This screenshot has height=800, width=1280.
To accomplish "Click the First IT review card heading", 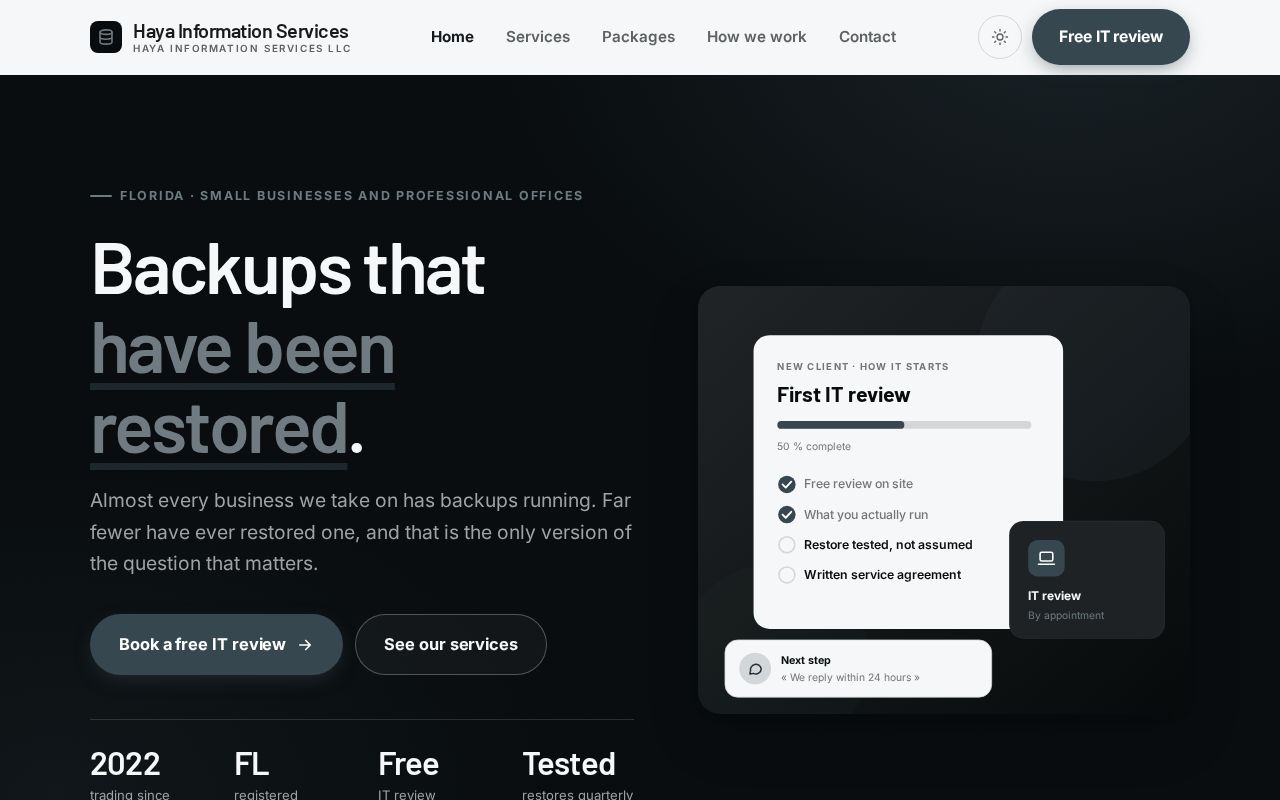I will 844,395.
